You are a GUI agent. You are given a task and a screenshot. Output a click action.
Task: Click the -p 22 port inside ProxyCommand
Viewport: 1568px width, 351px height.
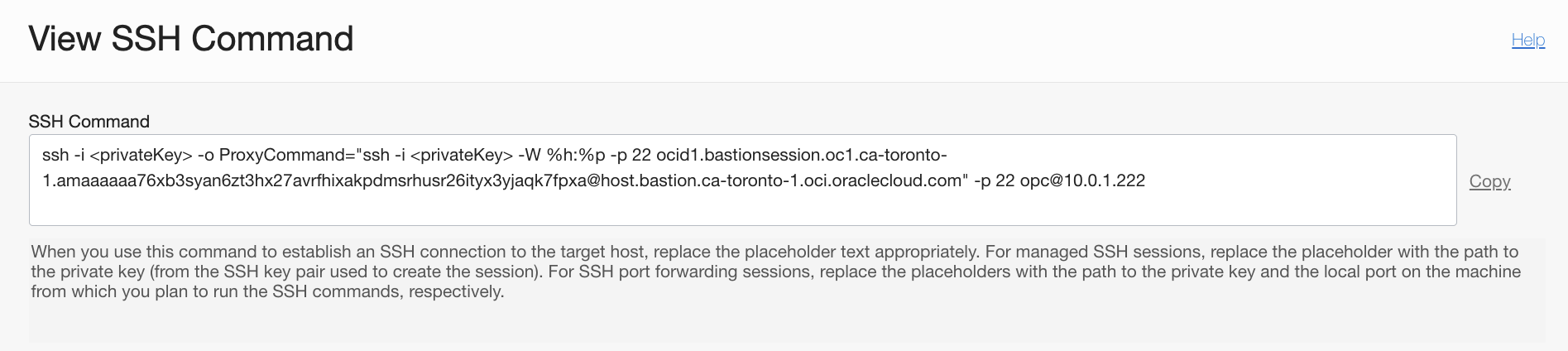pos(631,155)
